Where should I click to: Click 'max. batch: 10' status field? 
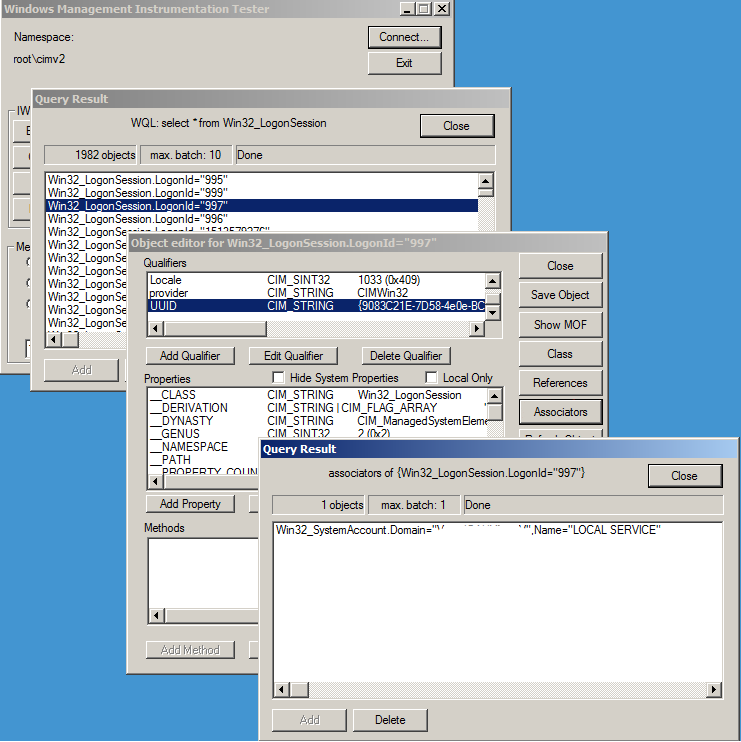point(185,155)
